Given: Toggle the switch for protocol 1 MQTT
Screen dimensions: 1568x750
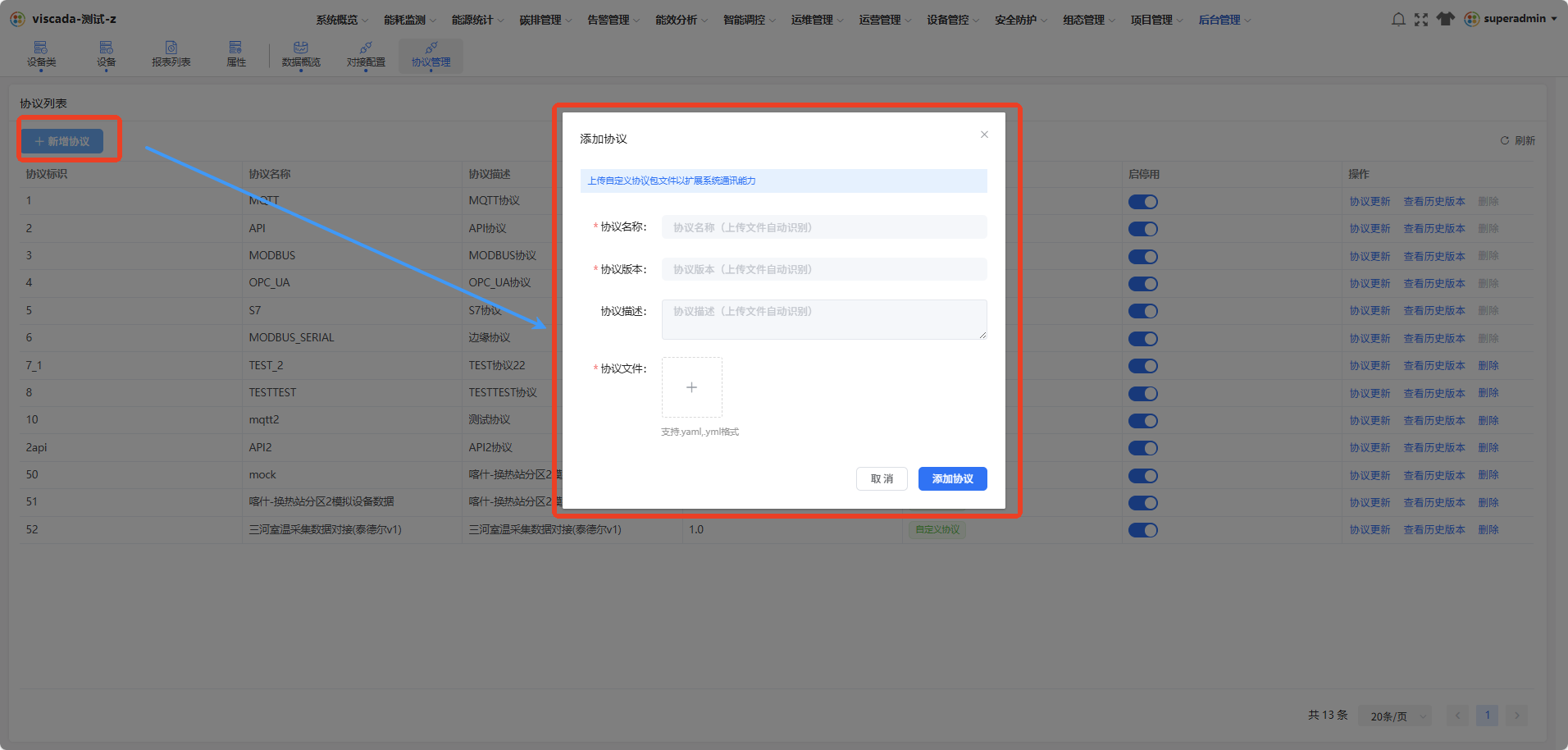Looking at the screenshot, I should 1142,202.
